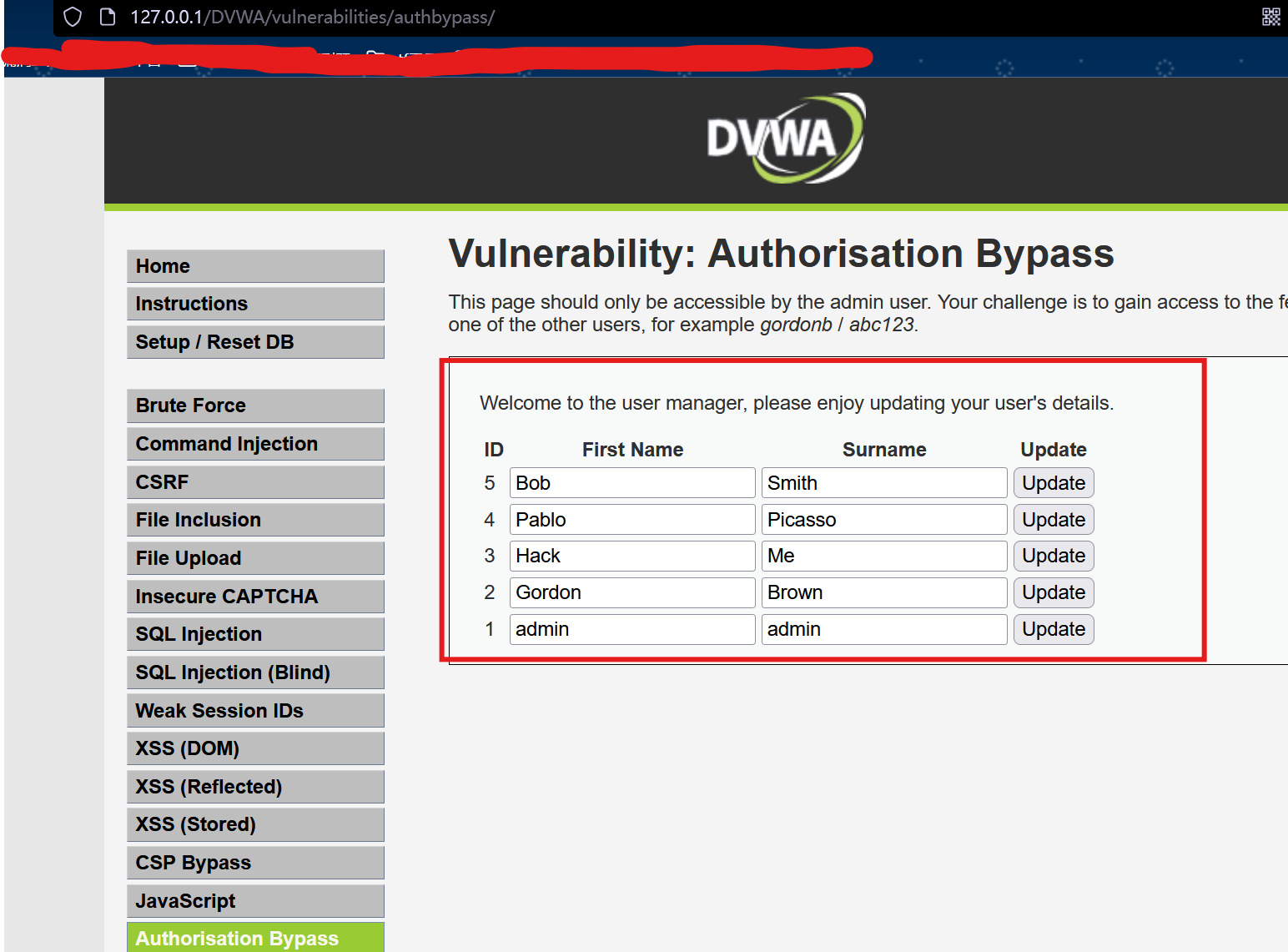Viewport: 1288px width, 952px height.
Task: Click the ID cell showing 5
Action: 490,483
